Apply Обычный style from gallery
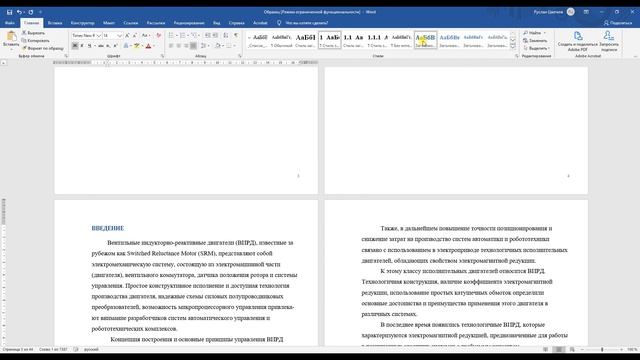 281,40
